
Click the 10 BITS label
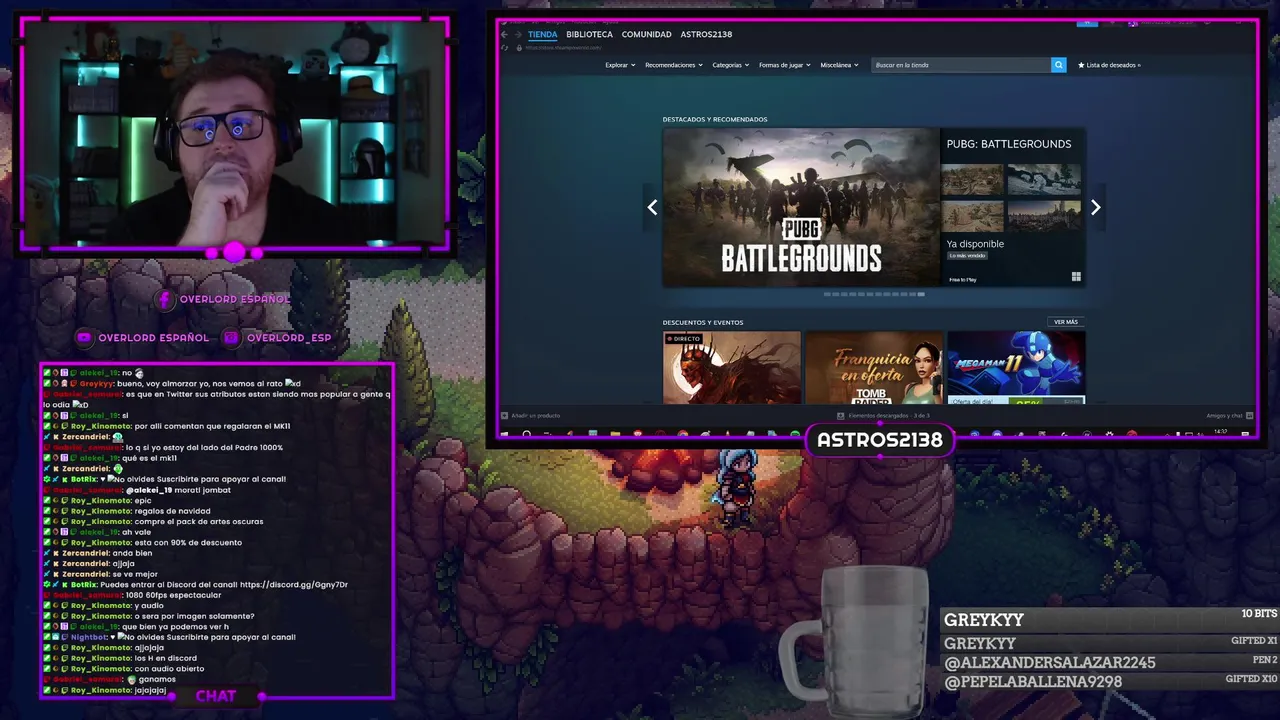1259,614
